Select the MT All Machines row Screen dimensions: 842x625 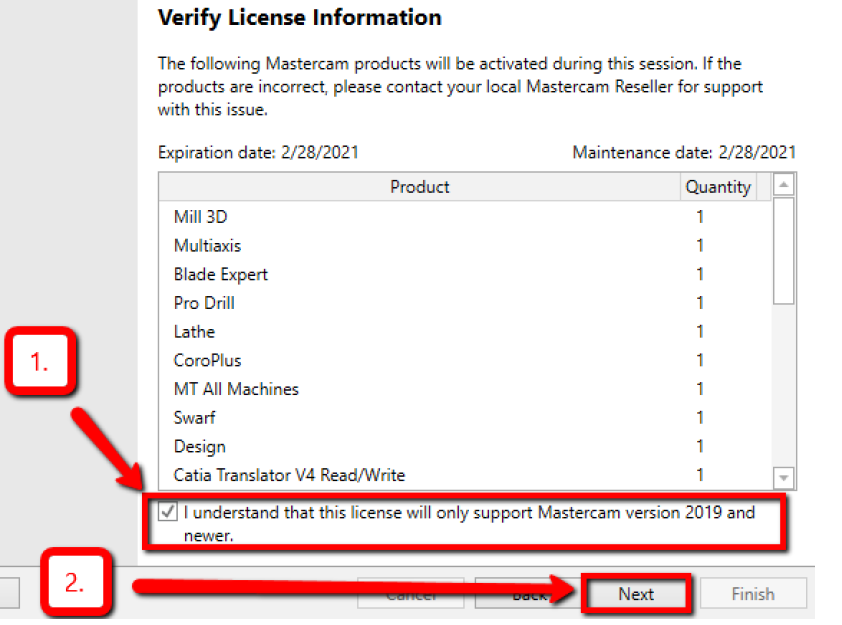click(465, 389)
